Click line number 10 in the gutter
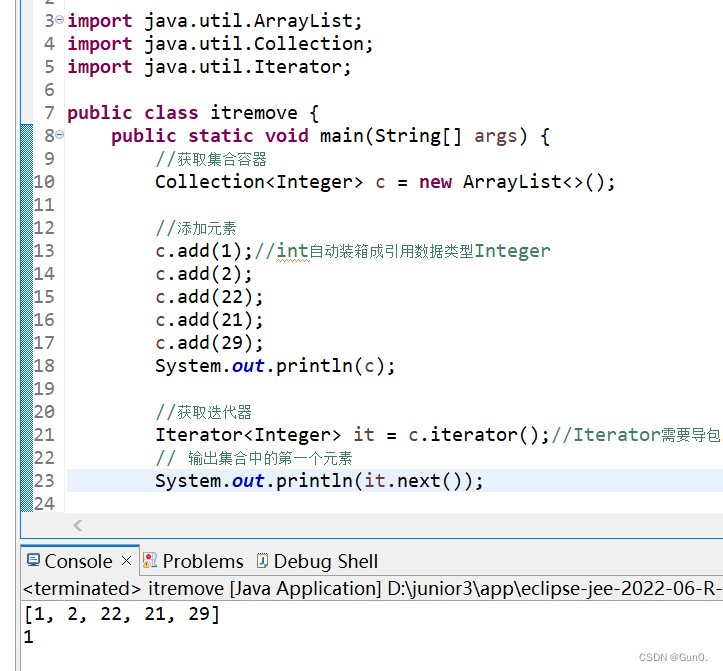Viewport: 723px width, 671px height. (x=44, y=182)
